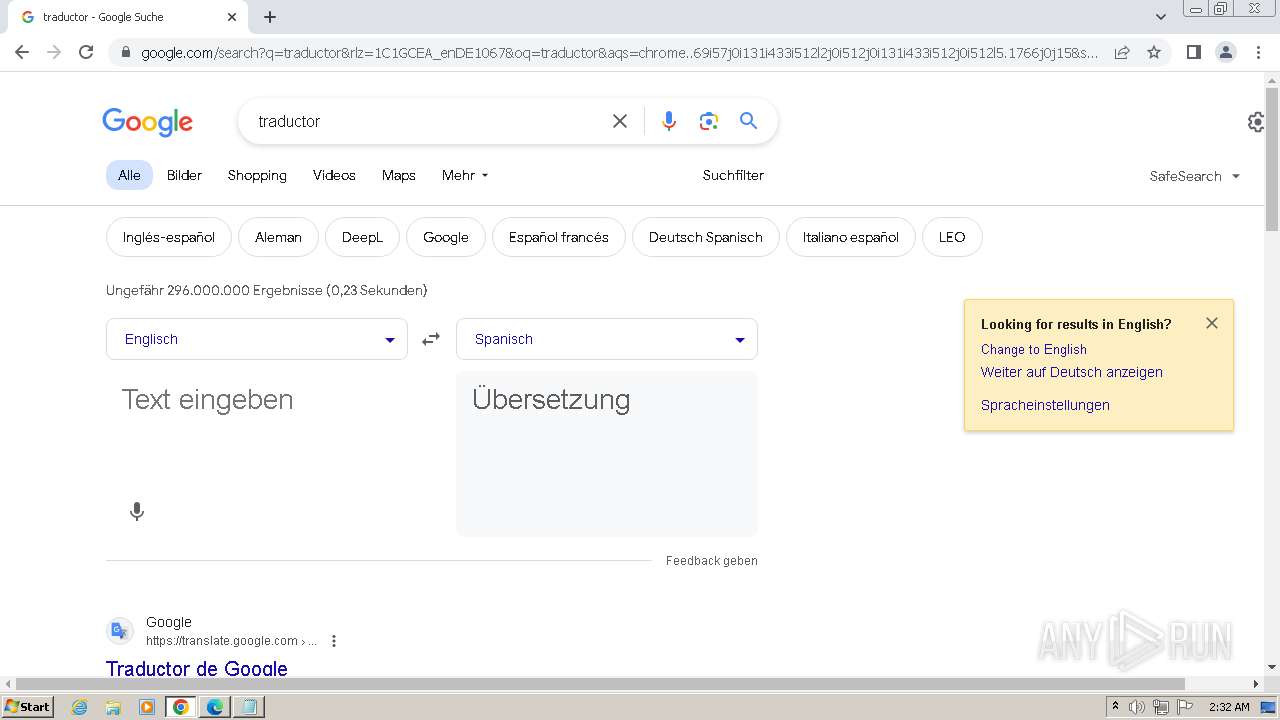Open Internet Explorer from the taskbar
Viewport: 1280px width, 720px height.
click(x=80, y=707)
